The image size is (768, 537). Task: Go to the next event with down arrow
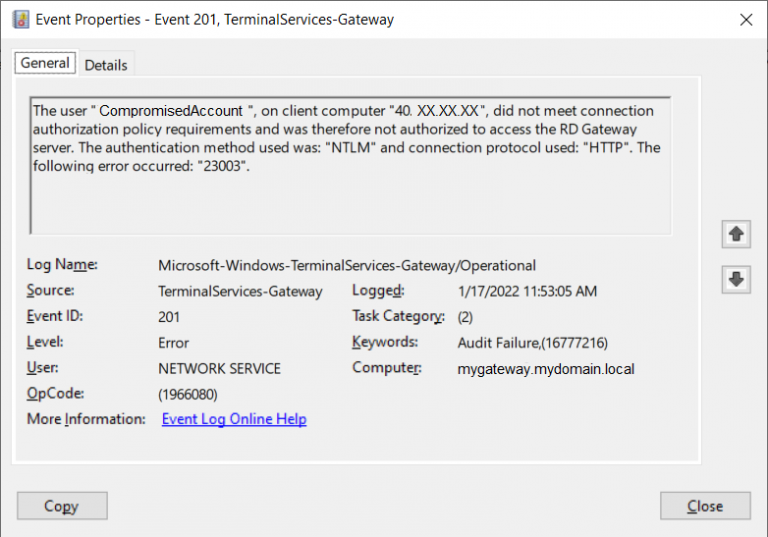click(x=736, y=280)
